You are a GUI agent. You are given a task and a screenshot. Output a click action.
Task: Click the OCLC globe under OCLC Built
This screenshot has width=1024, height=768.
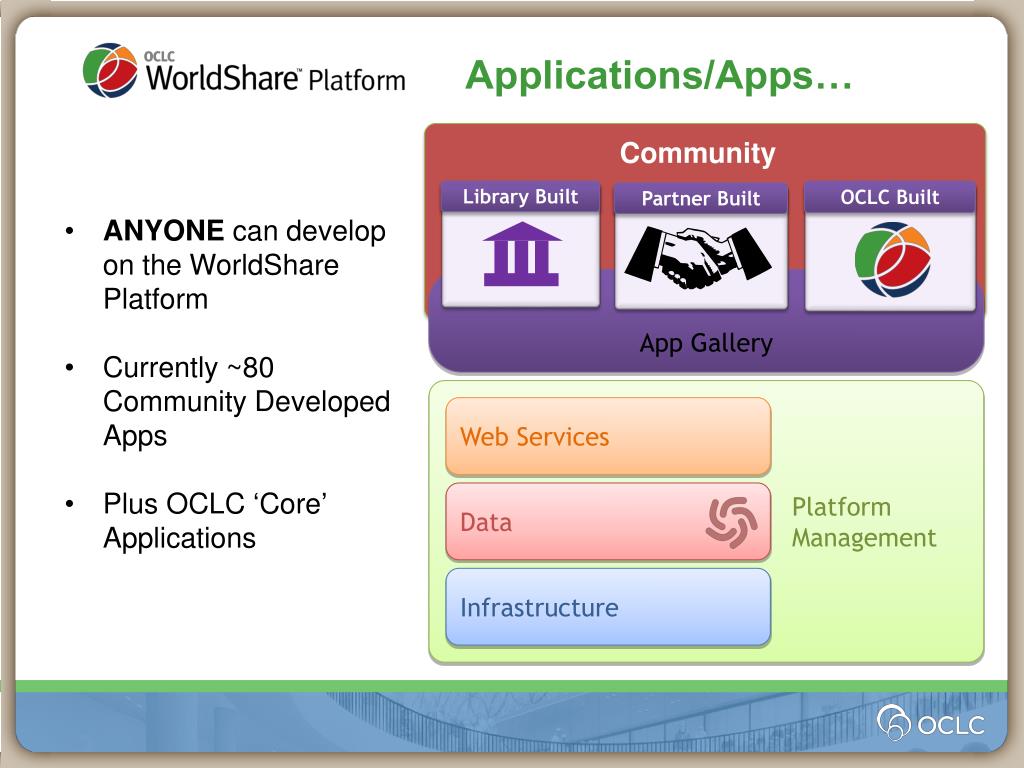(893, 260)
